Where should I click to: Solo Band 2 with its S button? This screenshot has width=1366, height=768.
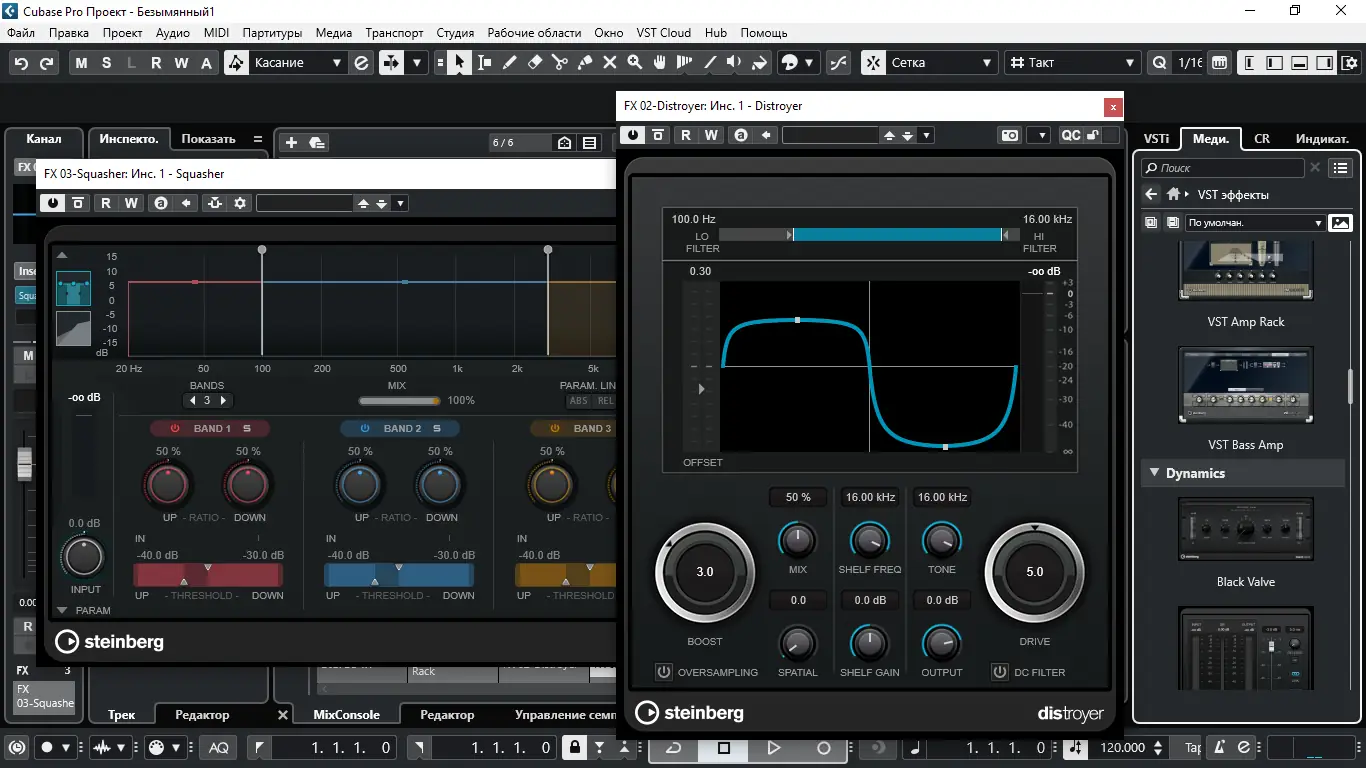point(438,428)
